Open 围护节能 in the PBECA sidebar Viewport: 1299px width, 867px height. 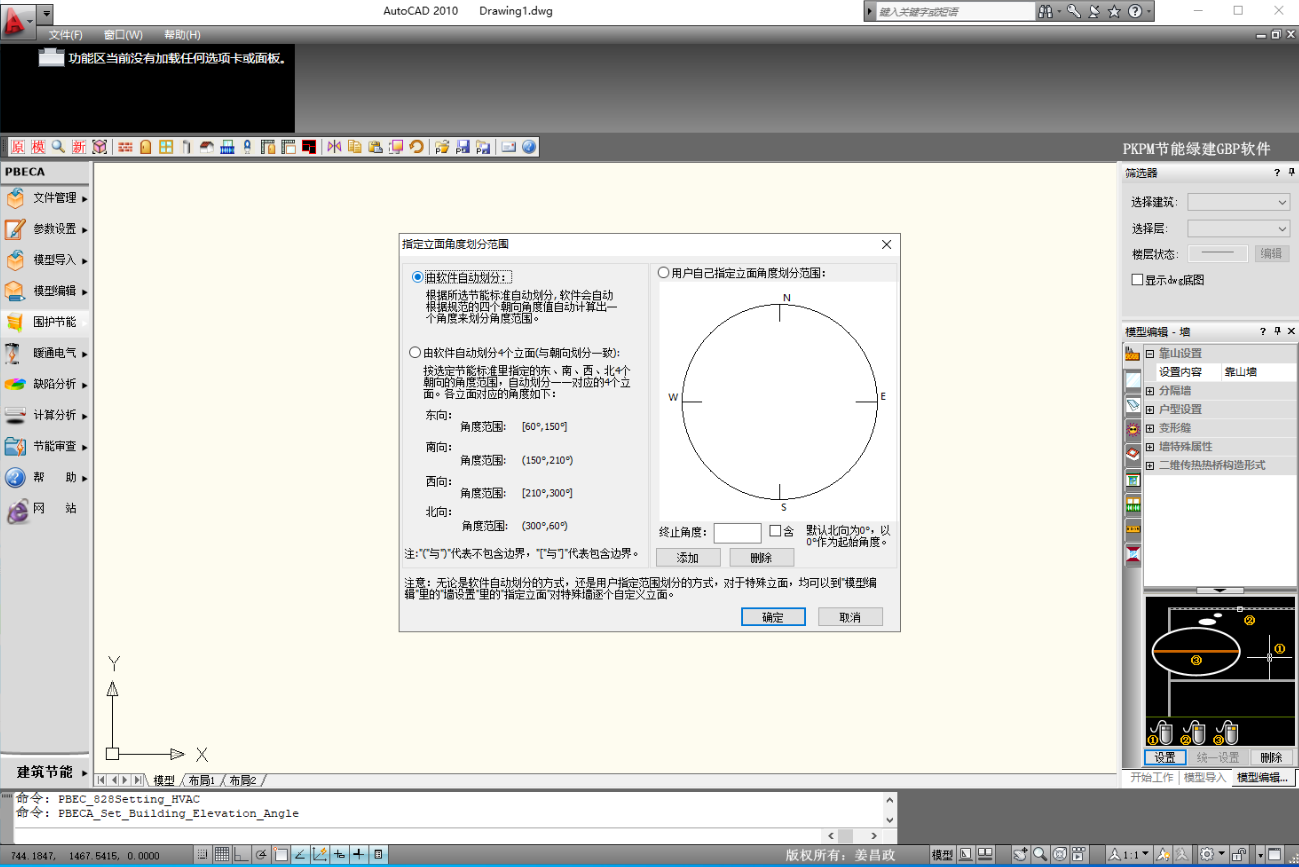(46, 322)
